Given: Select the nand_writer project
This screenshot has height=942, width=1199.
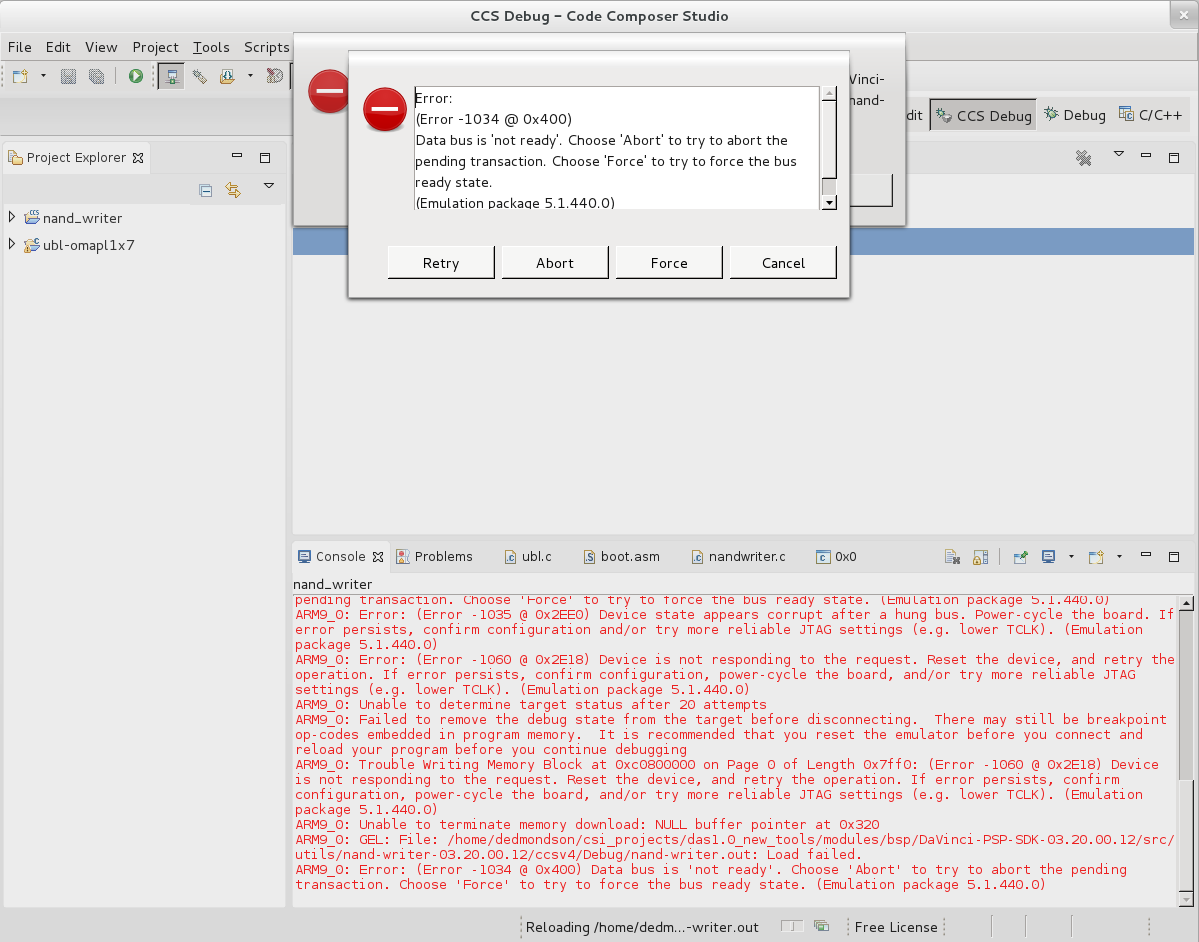Looking at the screenshot, I should pyautogui.click(x=82, y=218).
